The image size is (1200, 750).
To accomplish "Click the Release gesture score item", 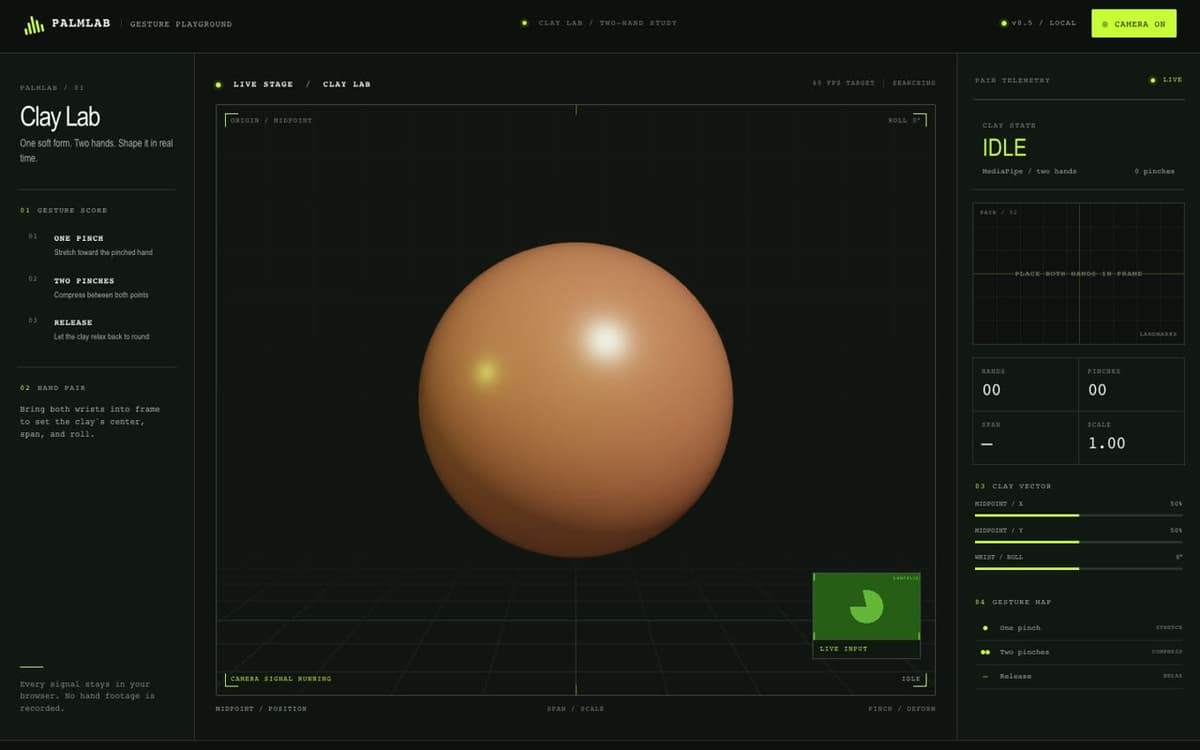I will pyautogui.click(x=97, y=329).
